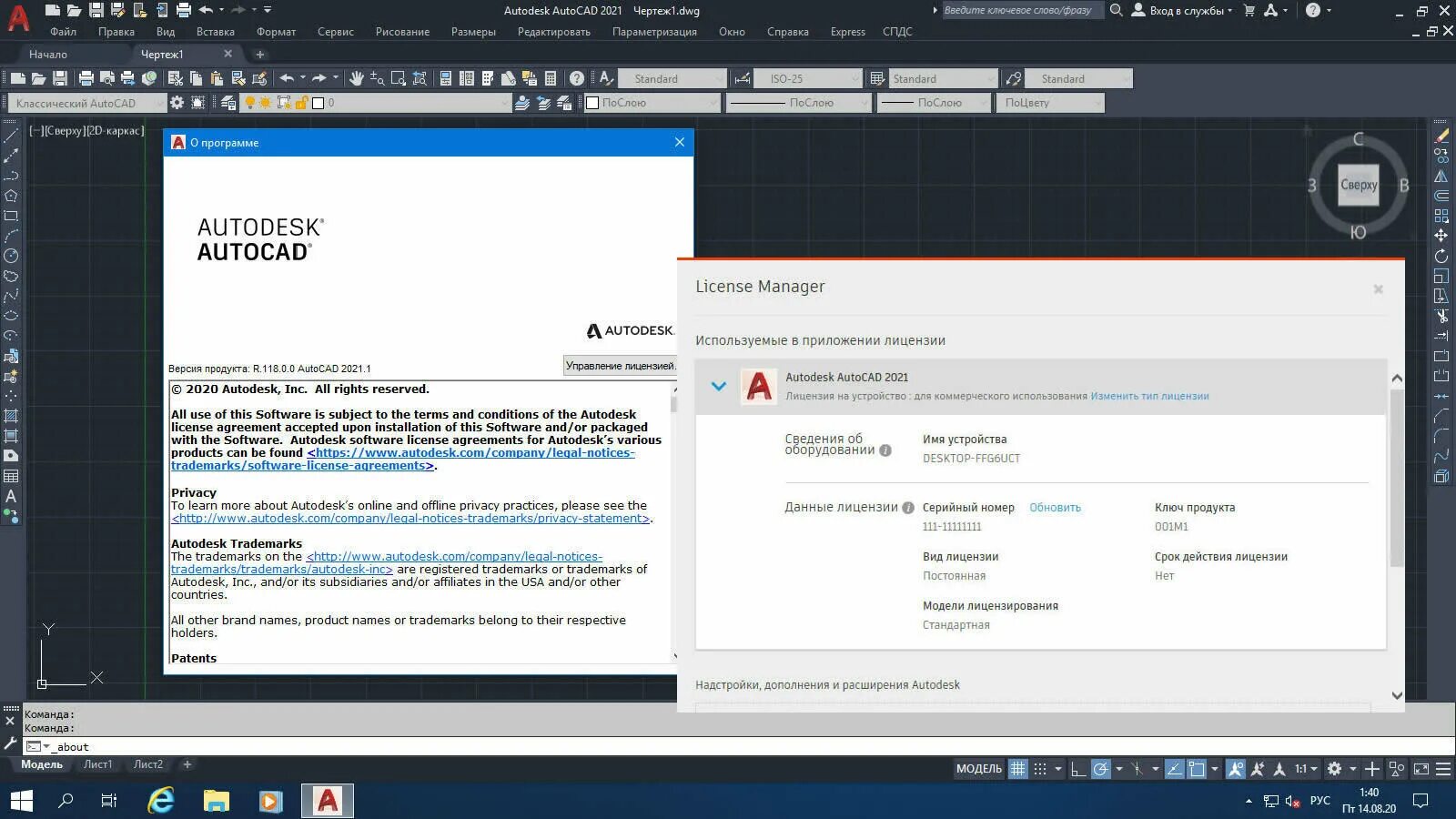Image resolution: width=1456 pixels, height=819 pixels.
Task: Select the Circle tool in the Draw toolbar
Action: click(11, 256)
